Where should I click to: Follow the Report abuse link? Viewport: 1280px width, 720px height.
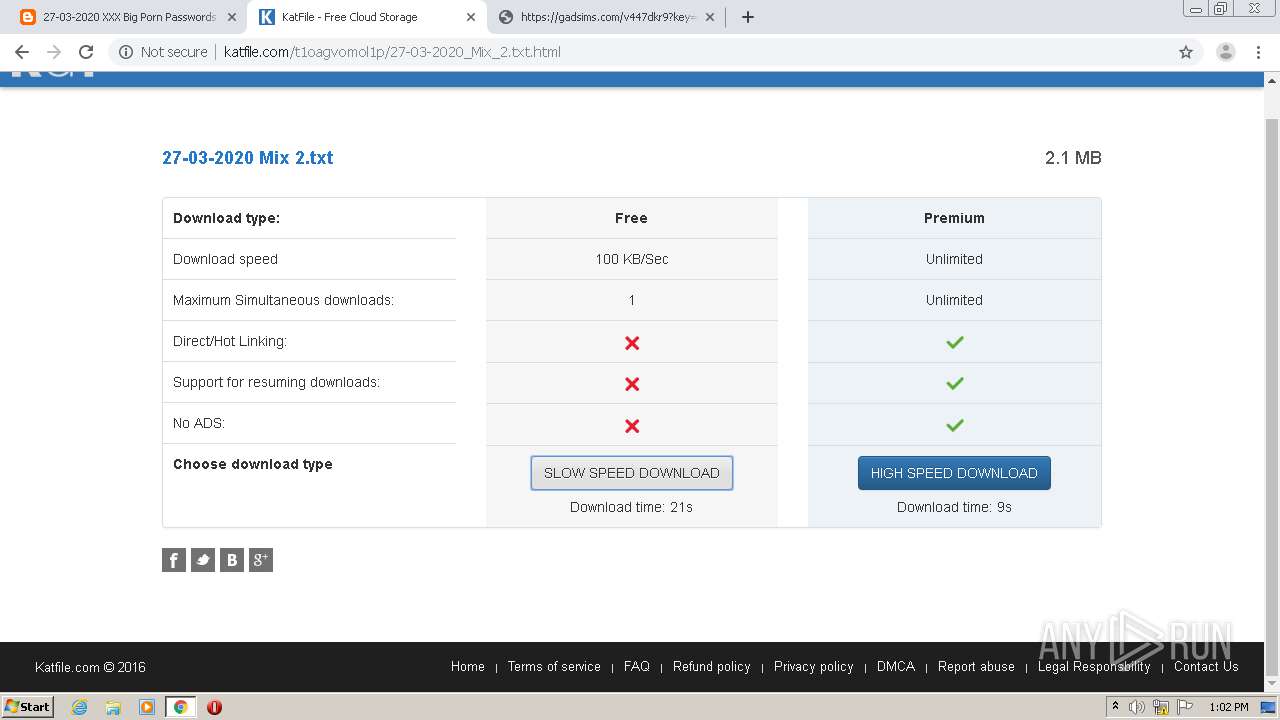pos(976,666)
